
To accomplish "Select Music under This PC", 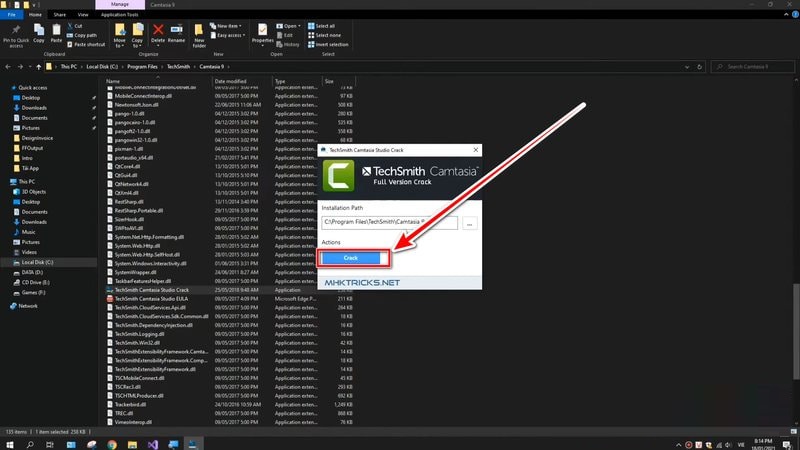I will tap(29, 232).
